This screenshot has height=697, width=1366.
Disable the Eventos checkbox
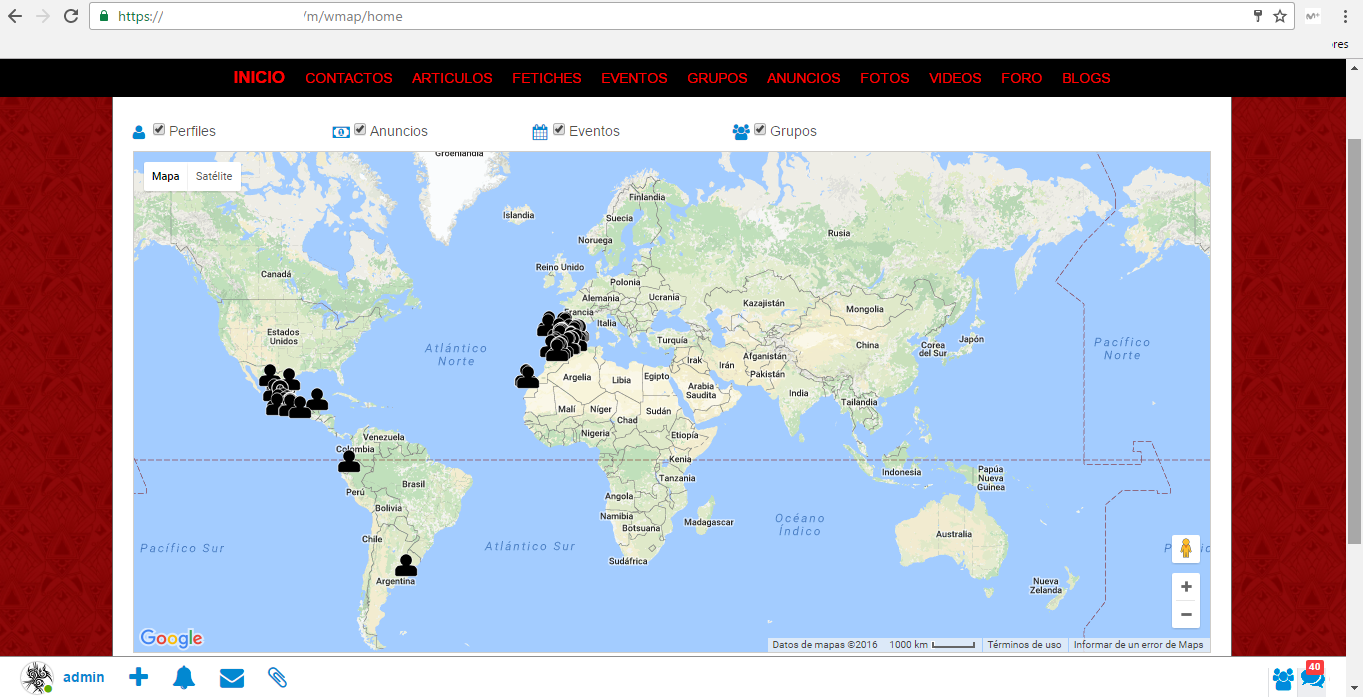(559, 130)
